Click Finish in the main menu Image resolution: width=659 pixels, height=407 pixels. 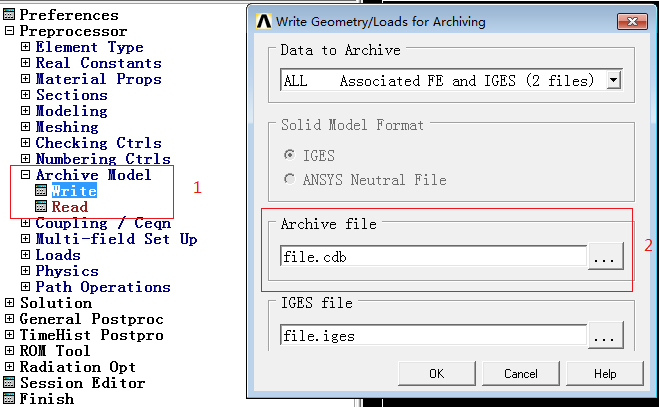47,399
